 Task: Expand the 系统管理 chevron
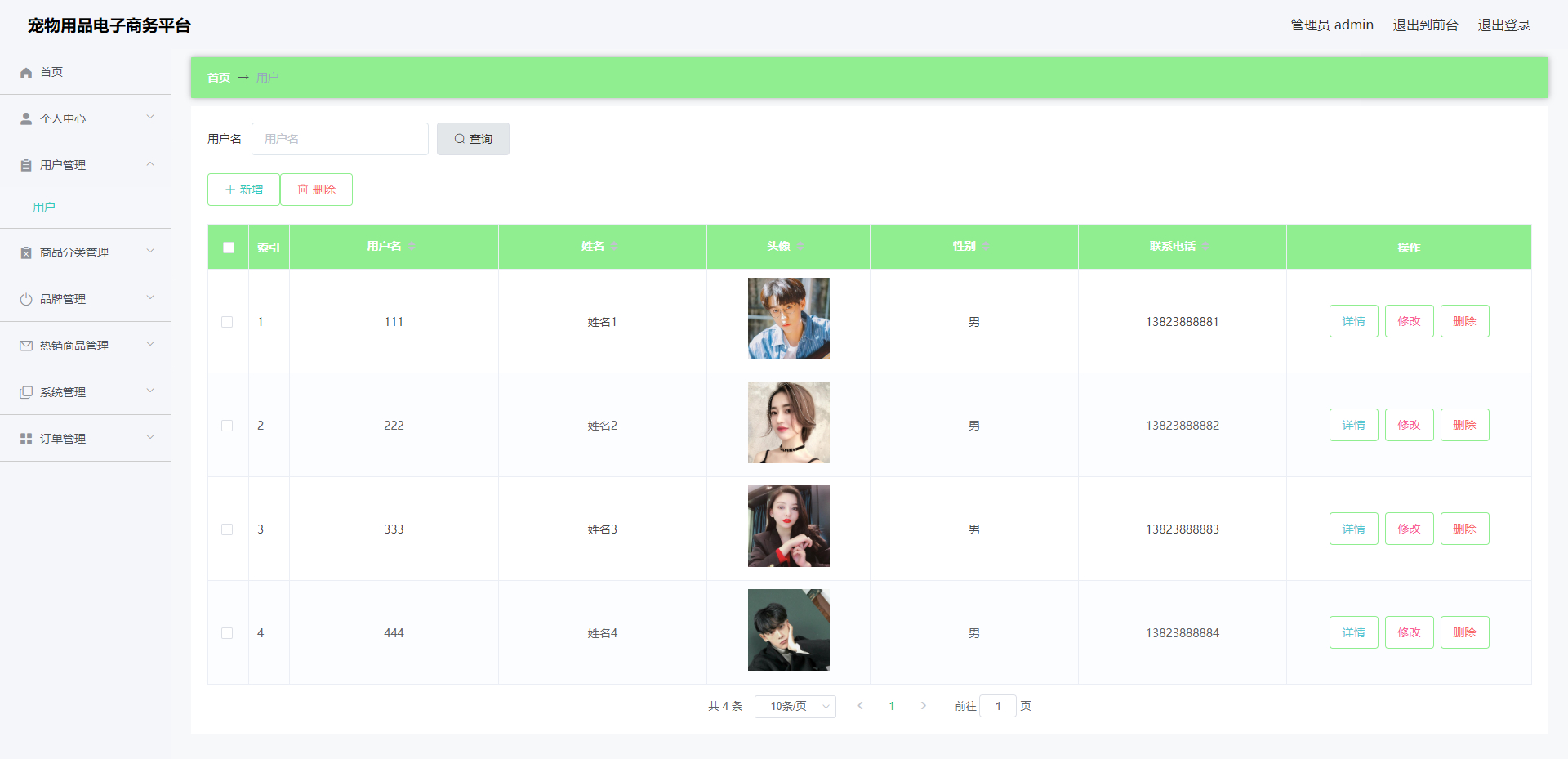150,391
